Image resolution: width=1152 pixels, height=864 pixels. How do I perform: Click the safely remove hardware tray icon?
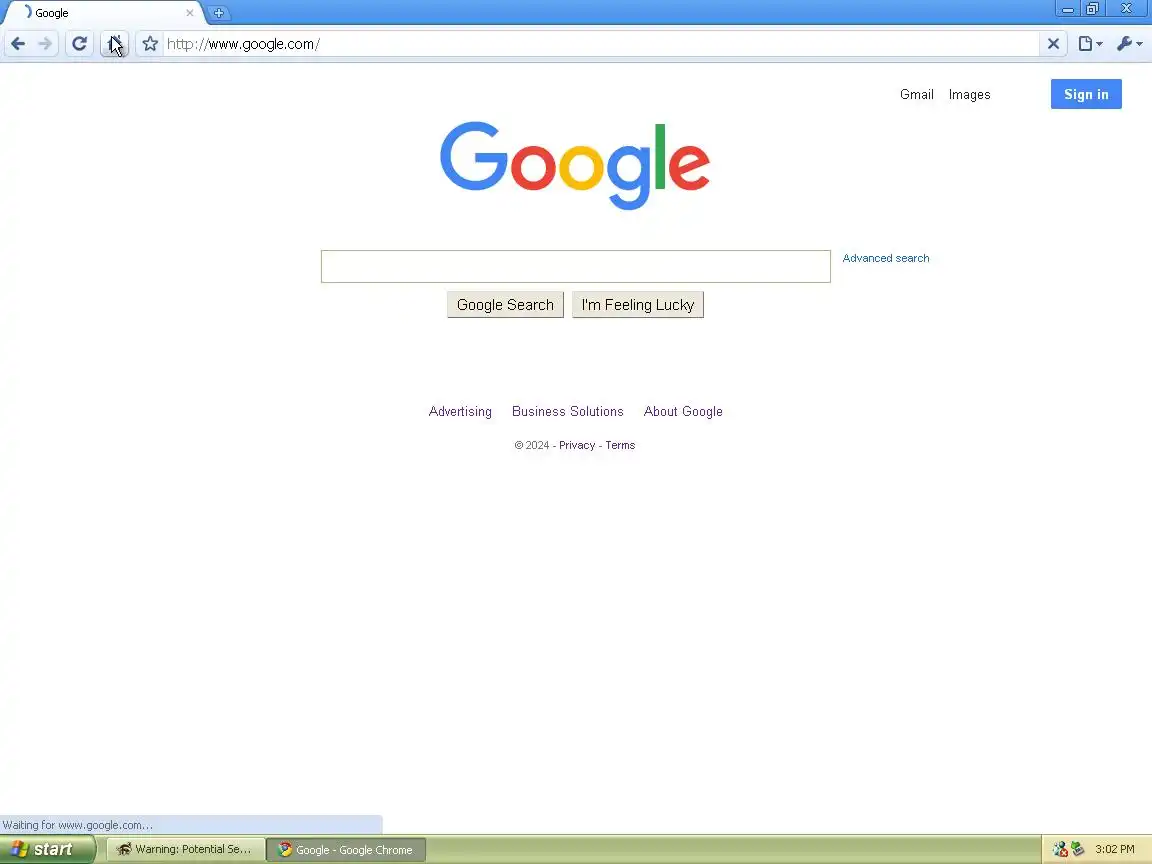click(1077, 849)
